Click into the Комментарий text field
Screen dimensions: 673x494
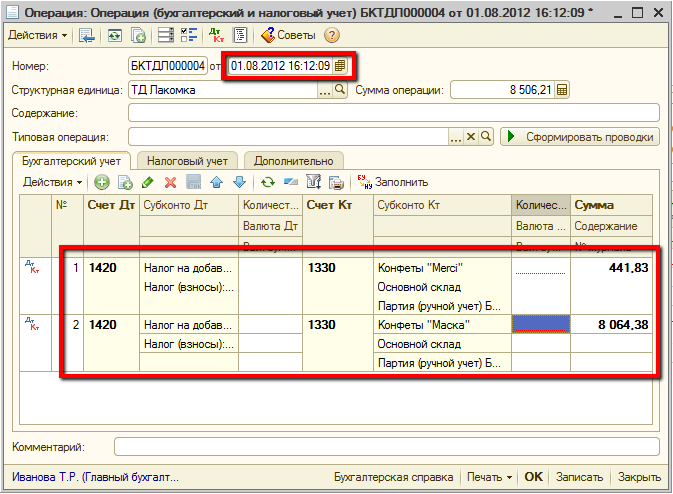(386, 447)
